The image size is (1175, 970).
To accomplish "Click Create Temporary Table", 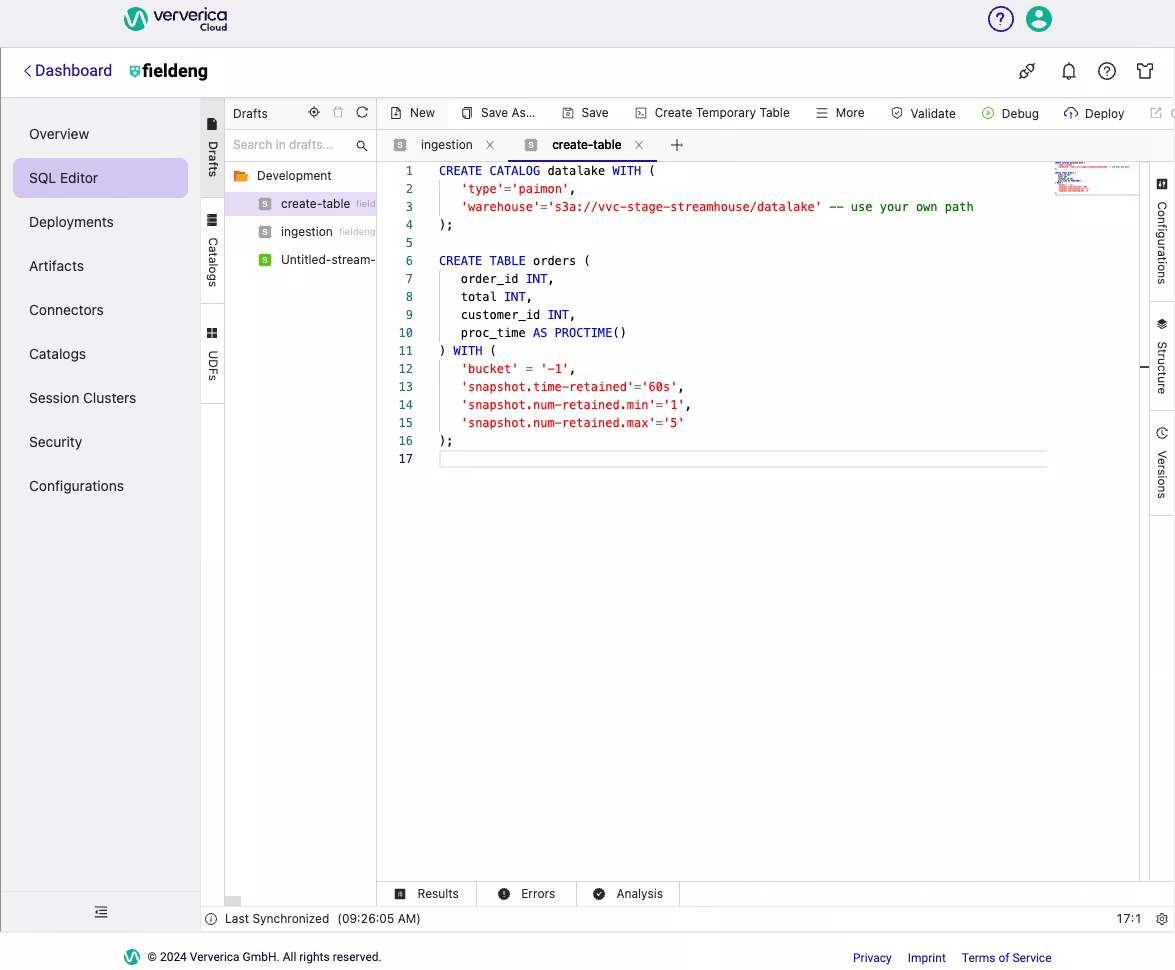I will (712, 113).
